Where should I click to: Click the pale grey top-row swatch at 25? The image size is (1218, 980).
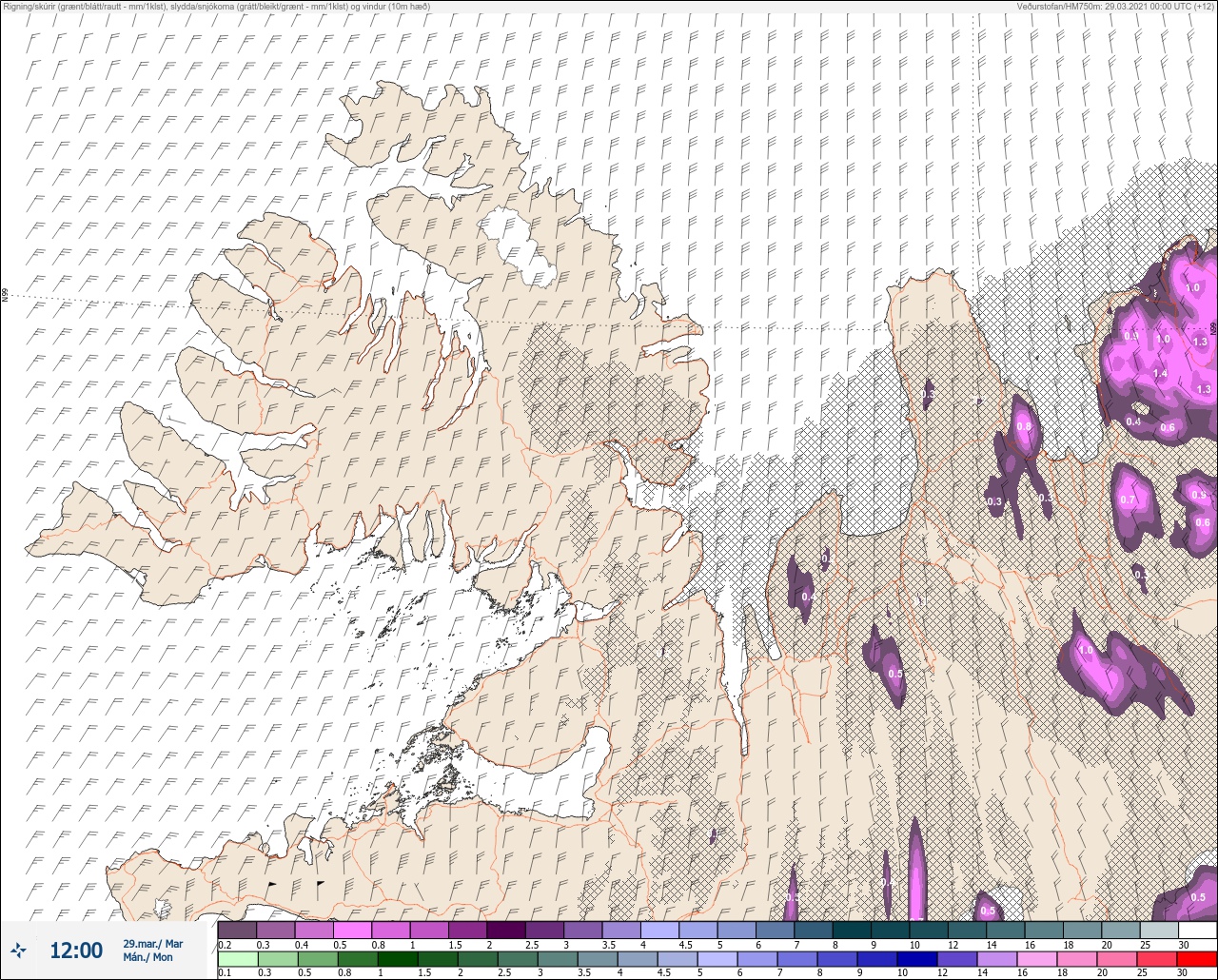tap(1159, 930)
